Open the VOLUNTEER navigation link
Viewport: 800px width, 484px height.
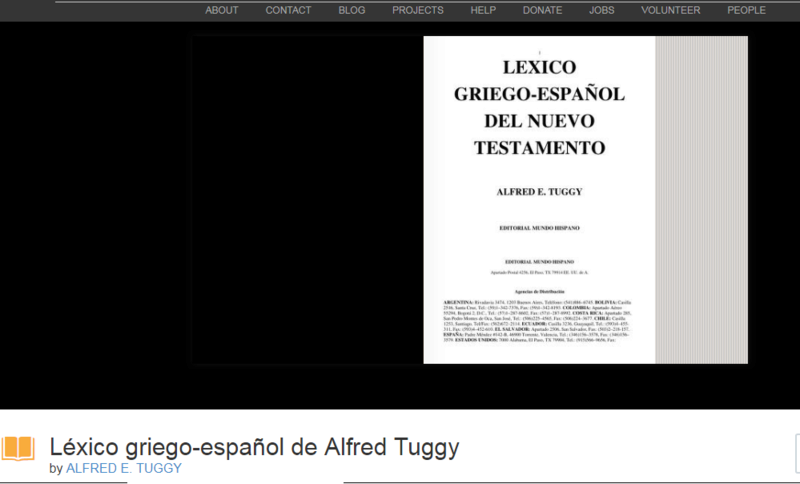coord(671,10)
